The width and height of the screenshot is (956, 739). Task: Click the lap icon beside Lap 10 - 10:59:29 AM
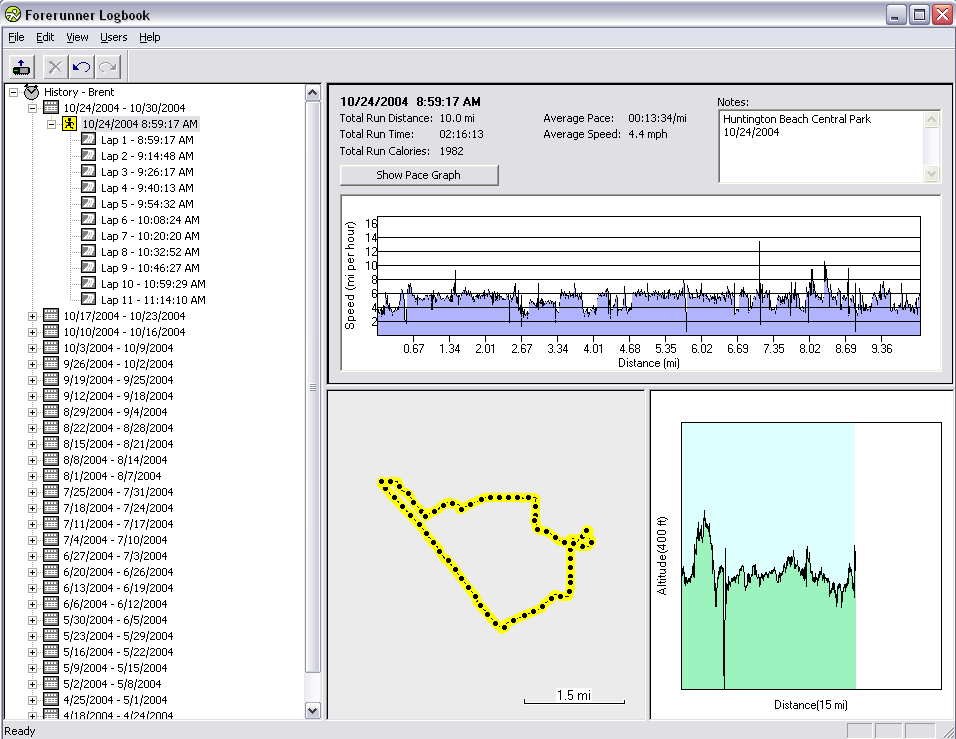pos(88,284)
